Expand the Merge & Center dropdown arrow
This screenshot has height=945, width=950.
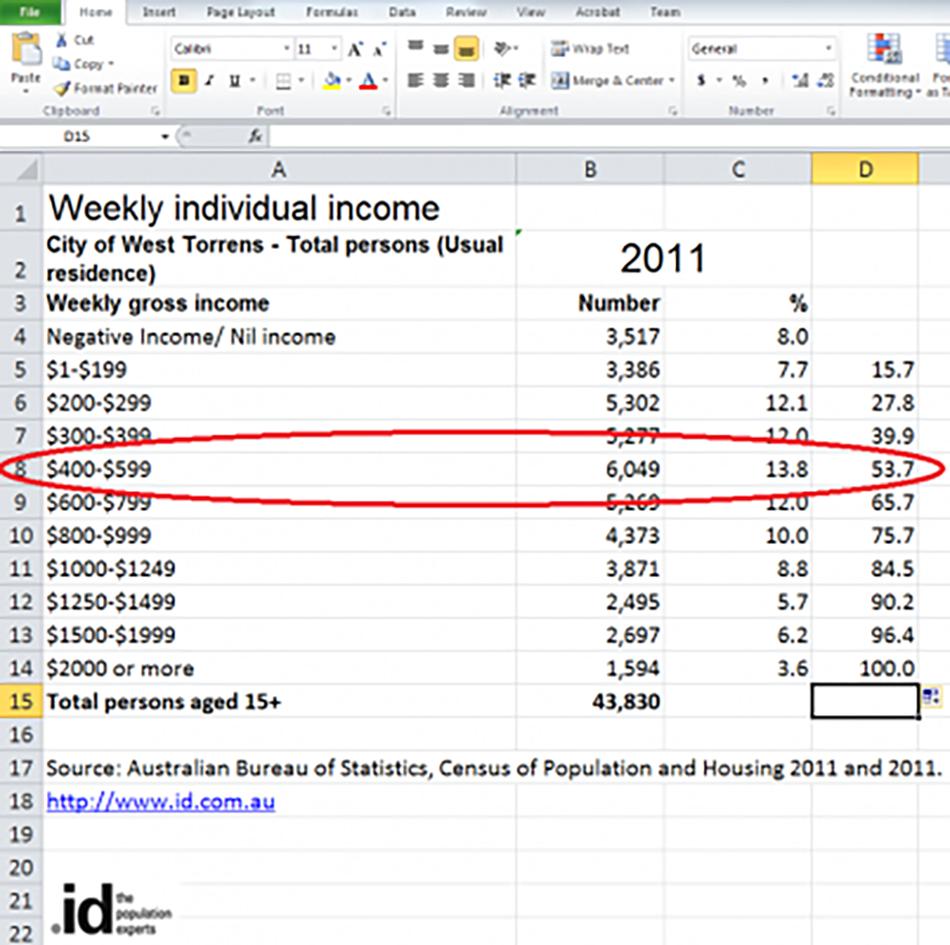672,80
